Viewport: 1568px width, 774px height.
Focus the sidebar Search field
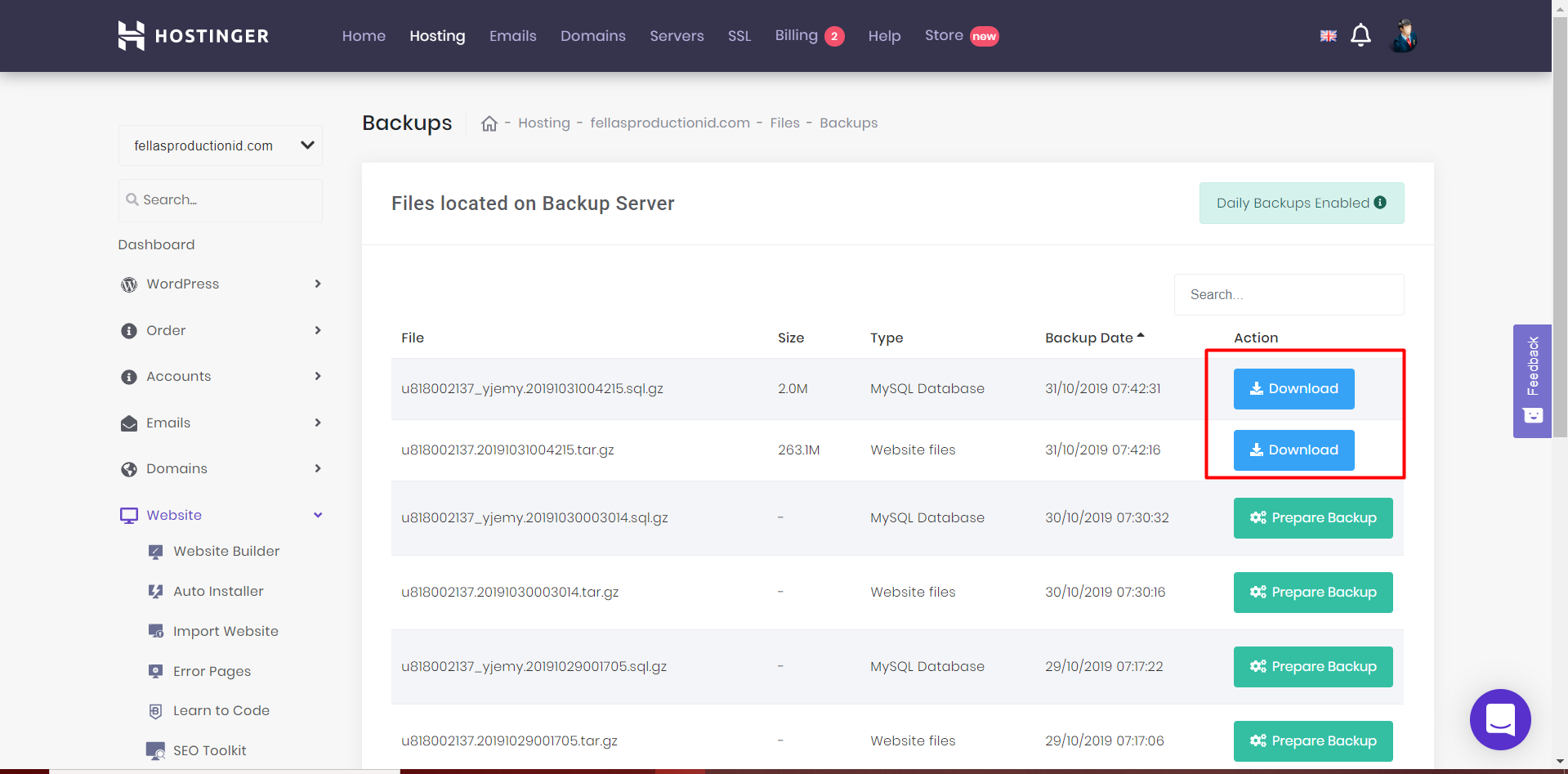coord(221,200)
